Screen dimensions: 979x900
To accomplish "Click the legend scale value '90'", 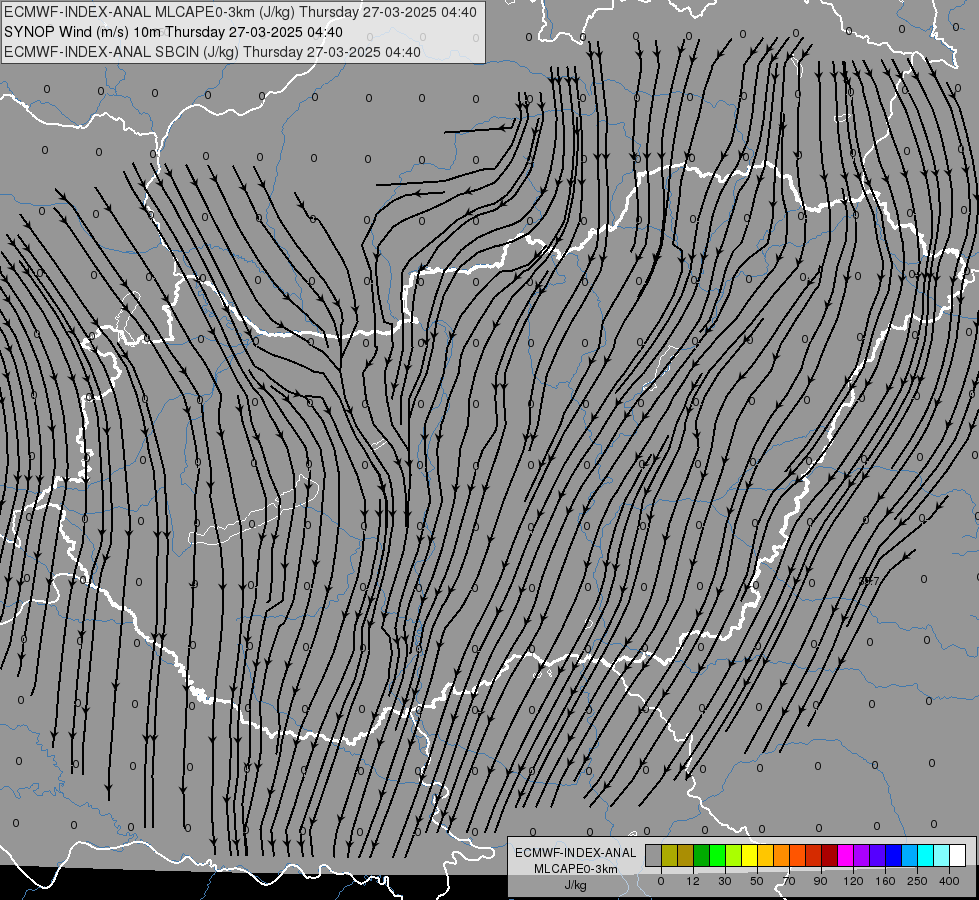I will (820, 881).
